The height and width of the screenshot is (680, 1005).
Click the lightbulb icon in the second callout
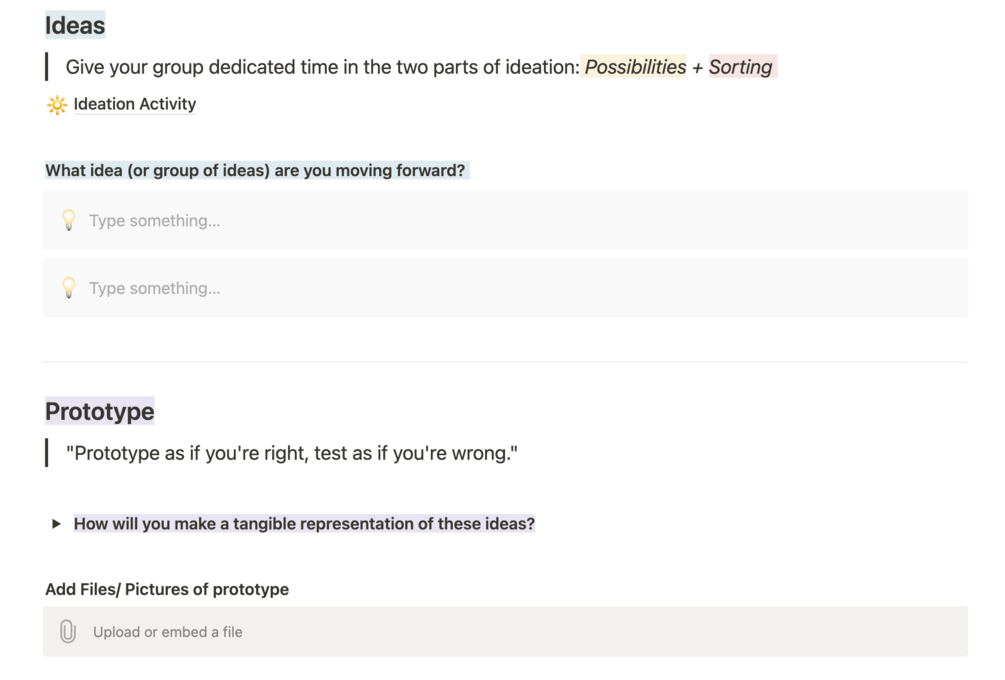click(x=69, y=288)
